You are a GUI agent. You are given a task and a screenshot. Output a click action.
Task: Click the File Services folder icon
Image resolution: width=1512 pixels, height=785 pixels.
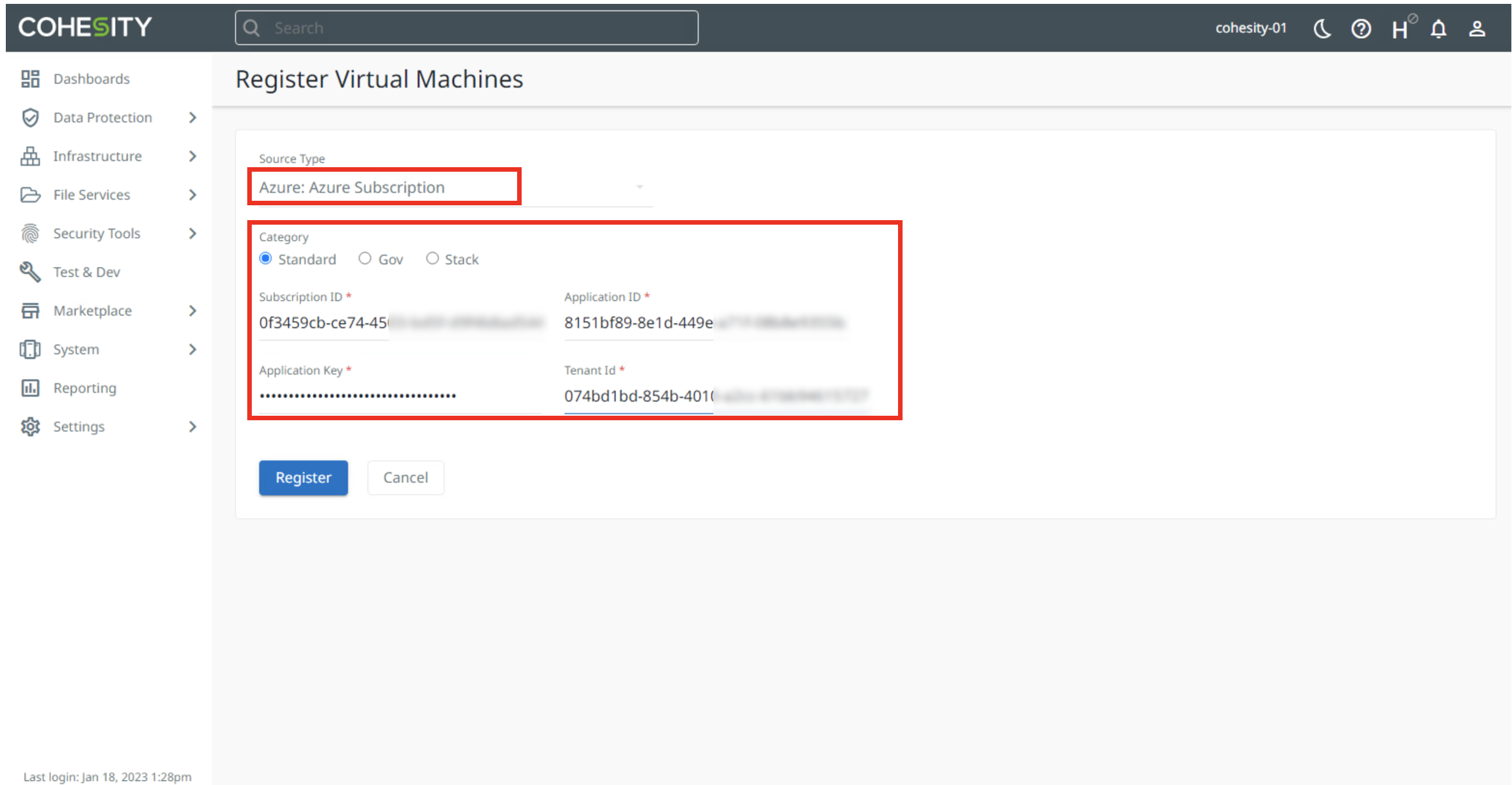tap(30, 195)
